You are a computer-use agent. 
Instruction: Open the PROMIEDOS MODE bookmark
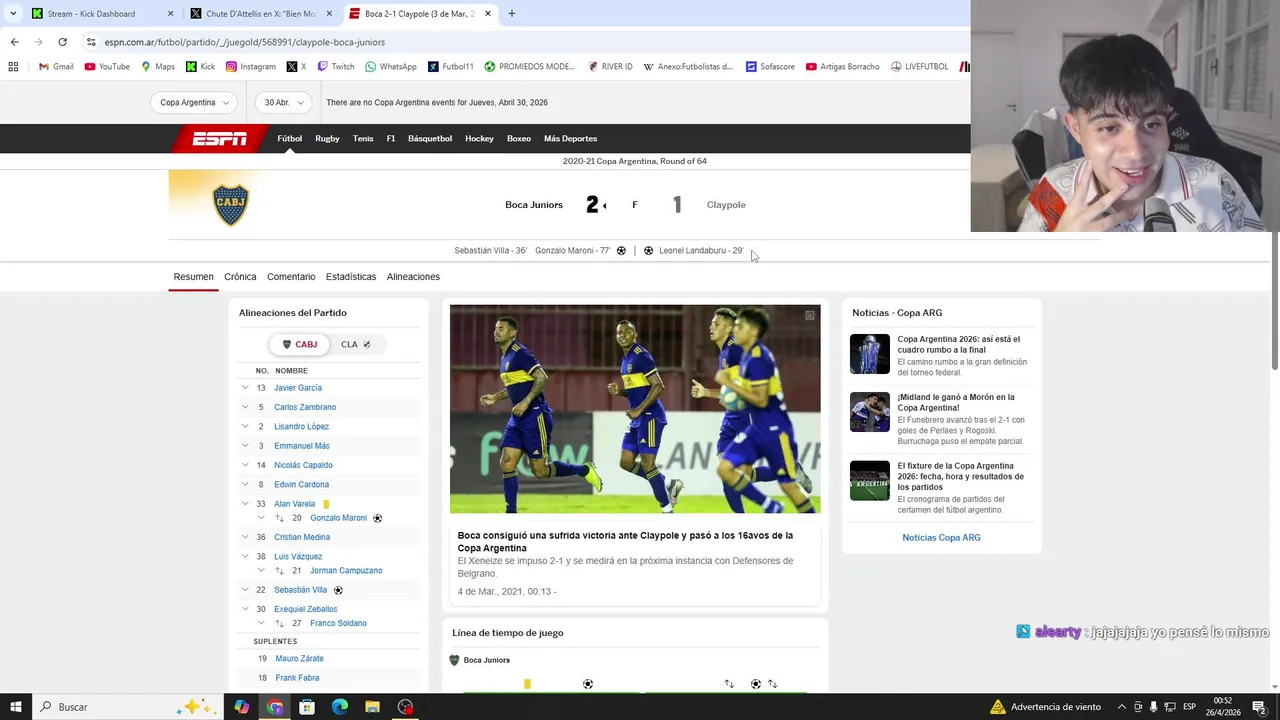(530, 67)
